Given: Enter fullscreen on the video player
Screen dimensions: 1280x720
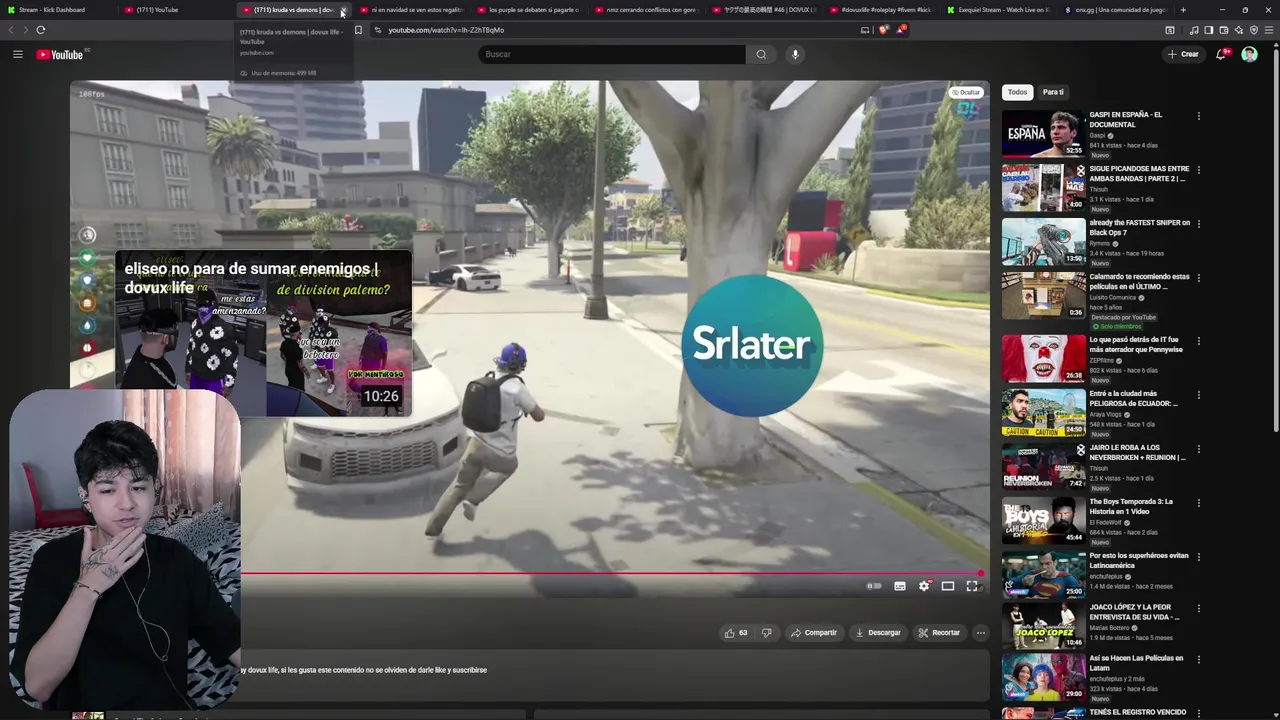Looking at the screenshot, I should tap(972, 586).
